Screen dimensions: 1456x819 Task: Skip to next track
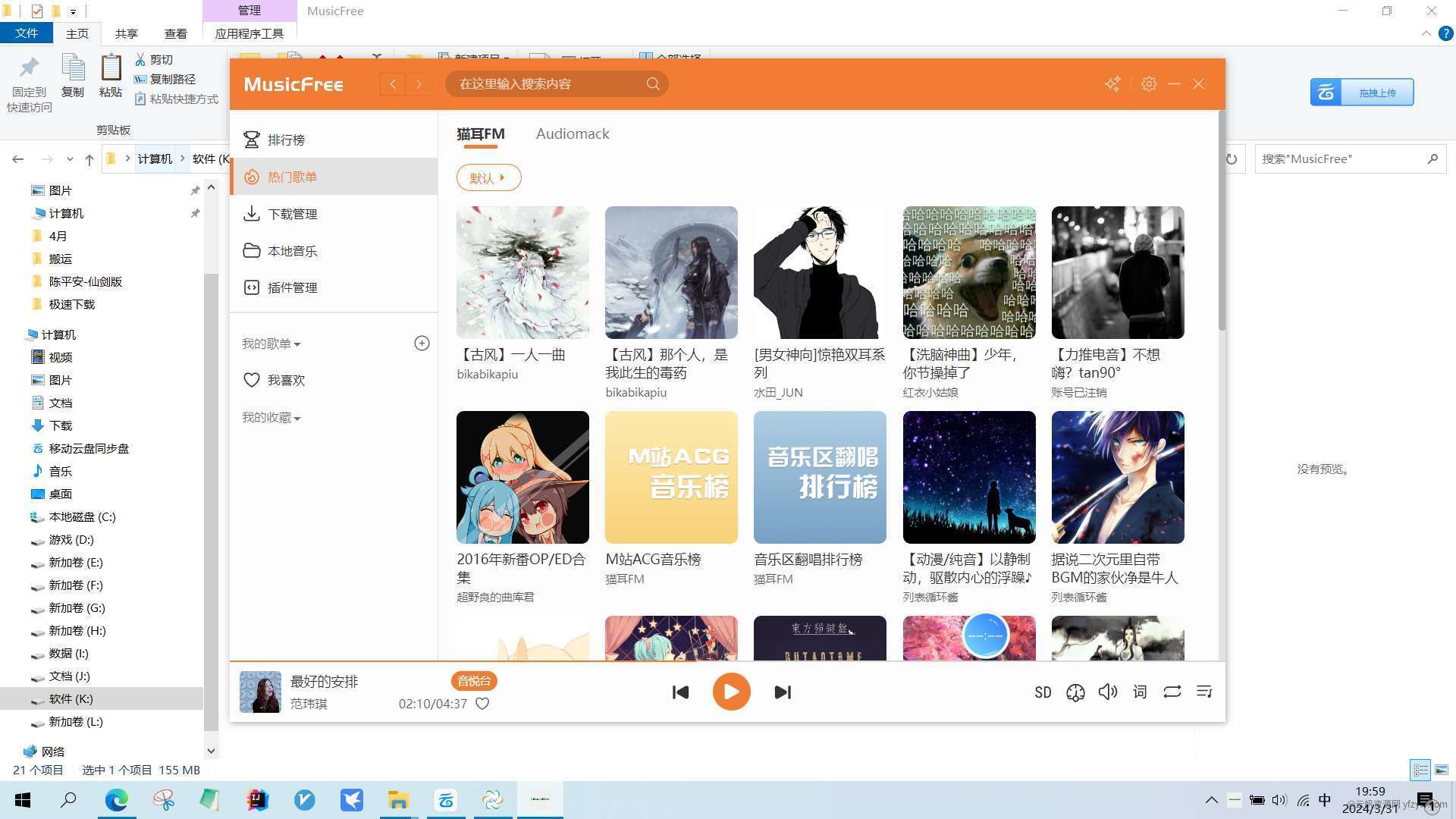783,692
